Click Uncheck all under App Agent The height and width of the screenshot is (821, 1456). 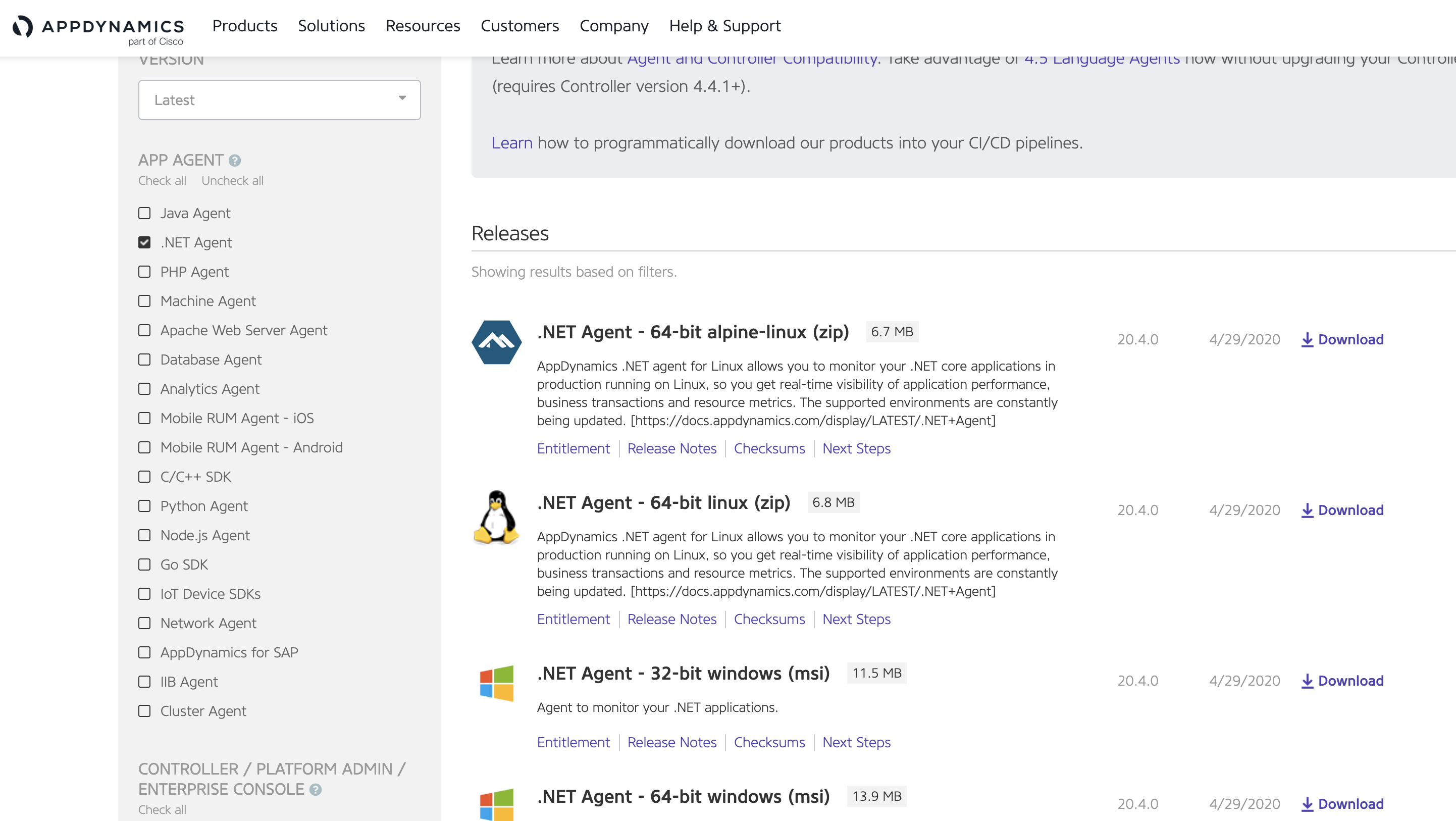click(x=232, y=180)
